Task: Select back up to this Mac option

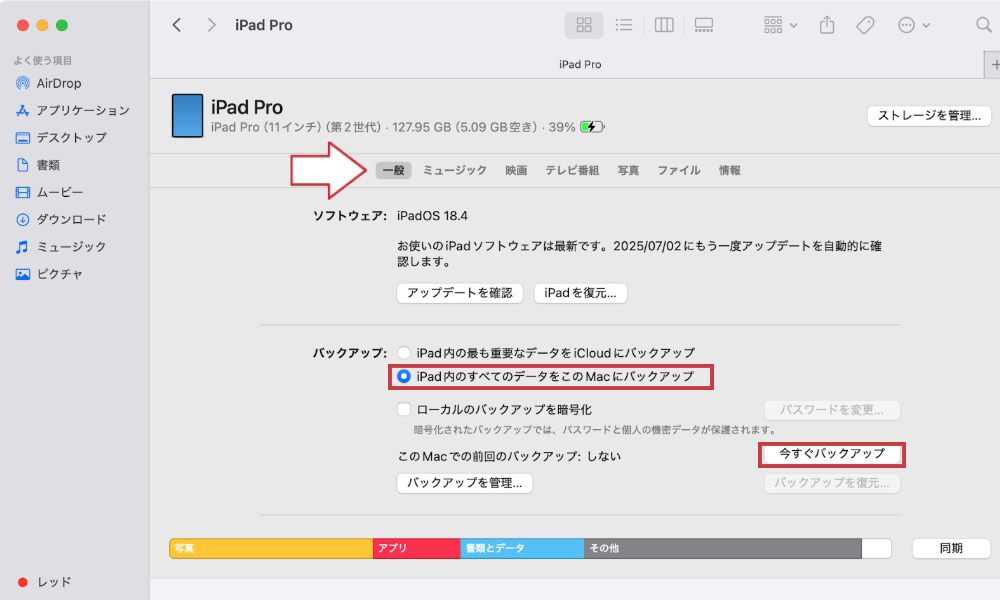Action: 404,376
